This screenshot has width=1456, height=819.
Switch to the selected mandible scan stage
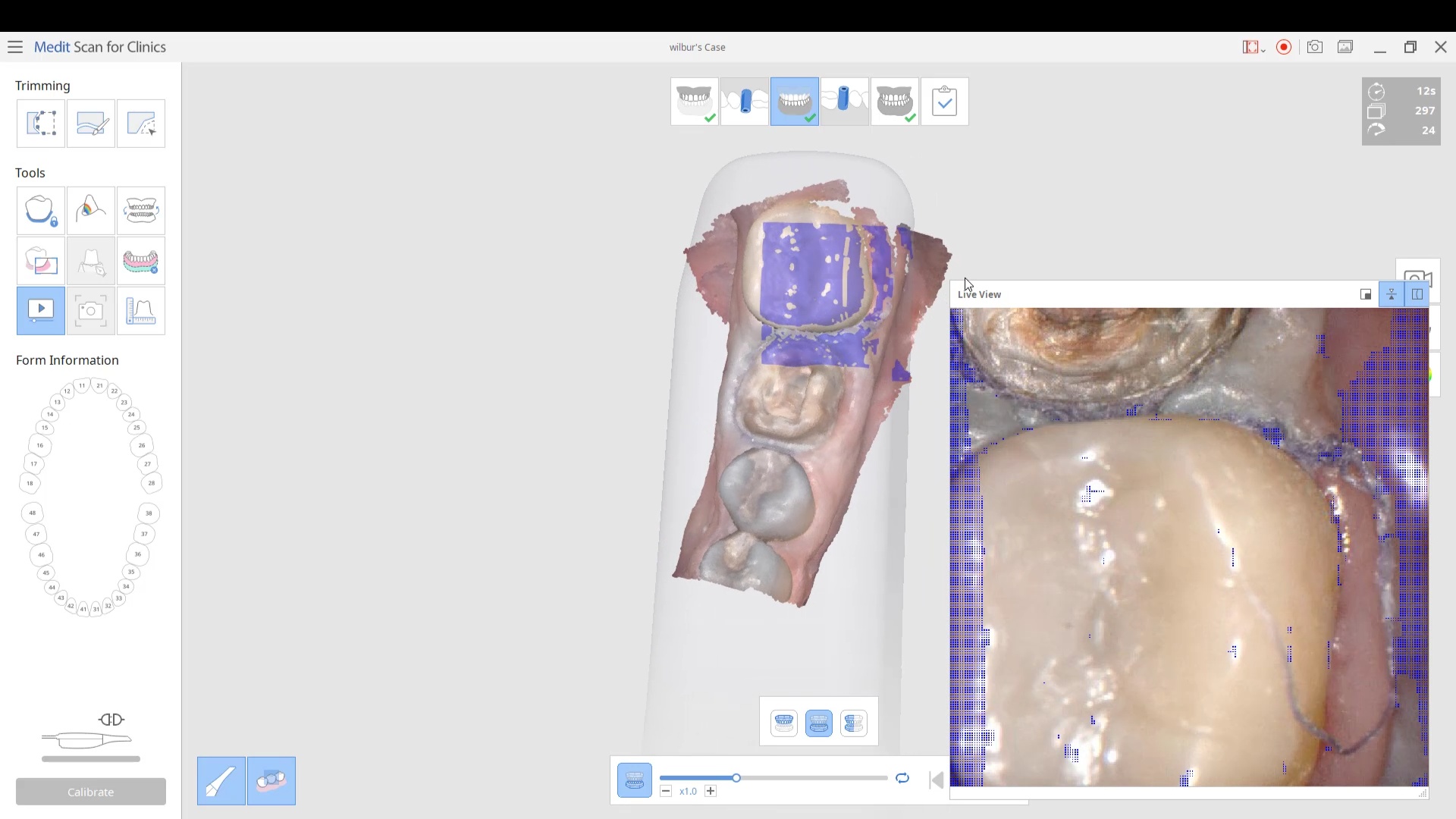(x=795, y=102)
